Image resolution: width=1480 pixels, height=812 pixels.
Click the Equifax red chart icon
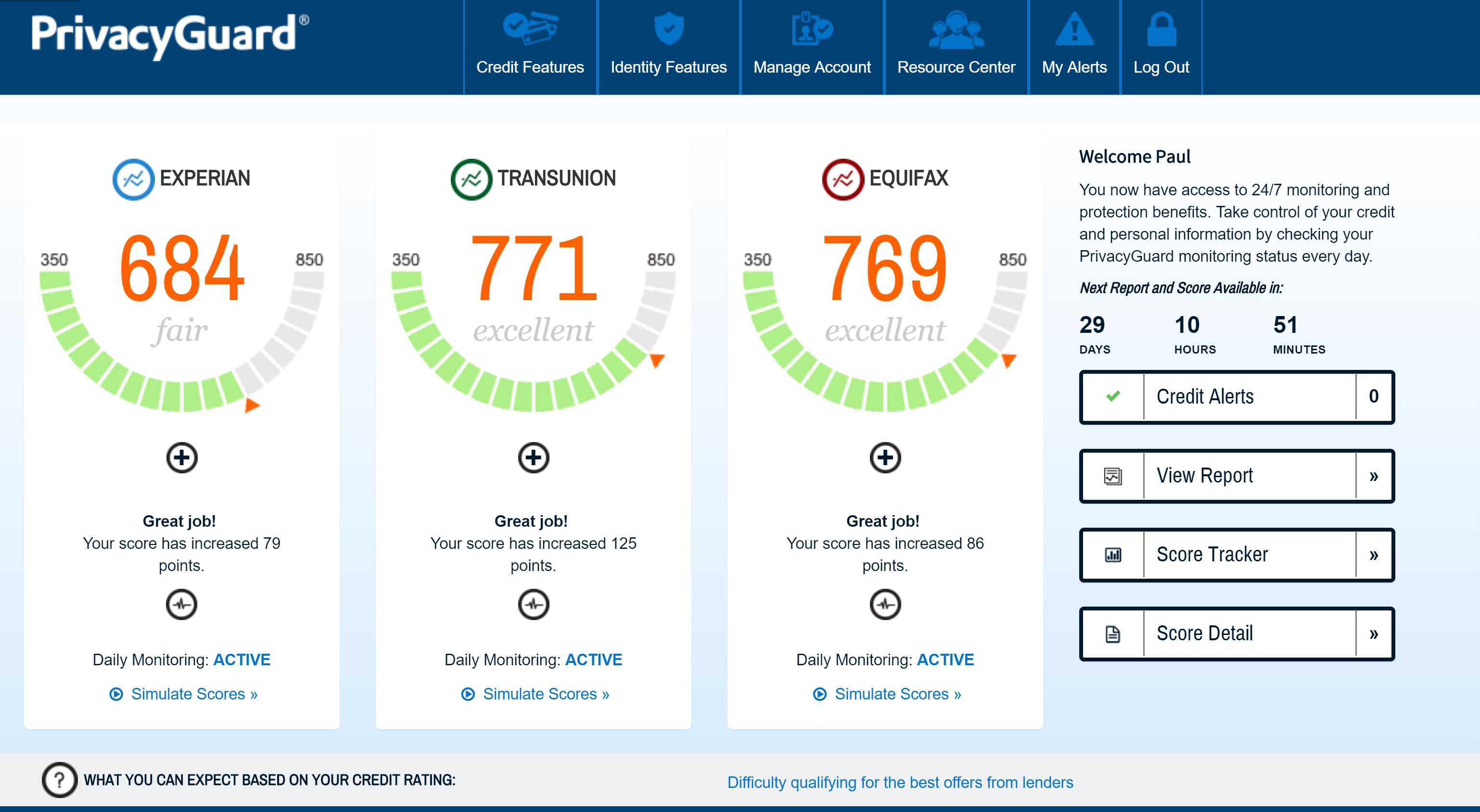tap(843, 179)
